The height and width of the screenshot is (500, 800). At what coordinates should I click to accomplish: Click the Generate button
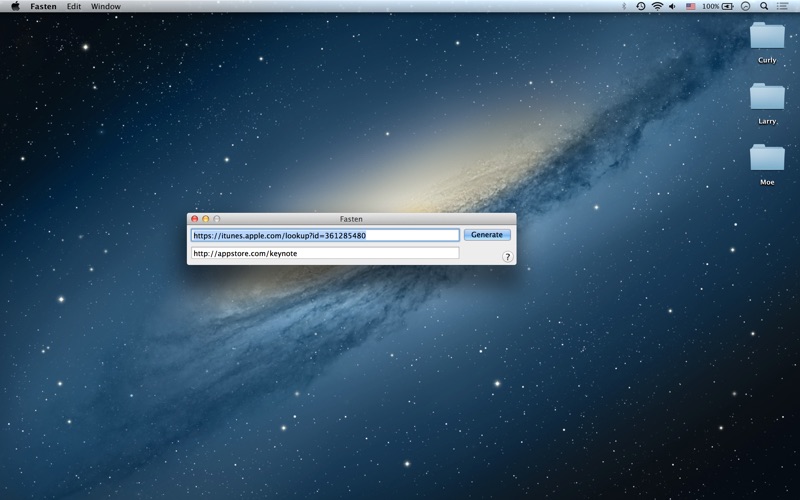click(487, 235)
